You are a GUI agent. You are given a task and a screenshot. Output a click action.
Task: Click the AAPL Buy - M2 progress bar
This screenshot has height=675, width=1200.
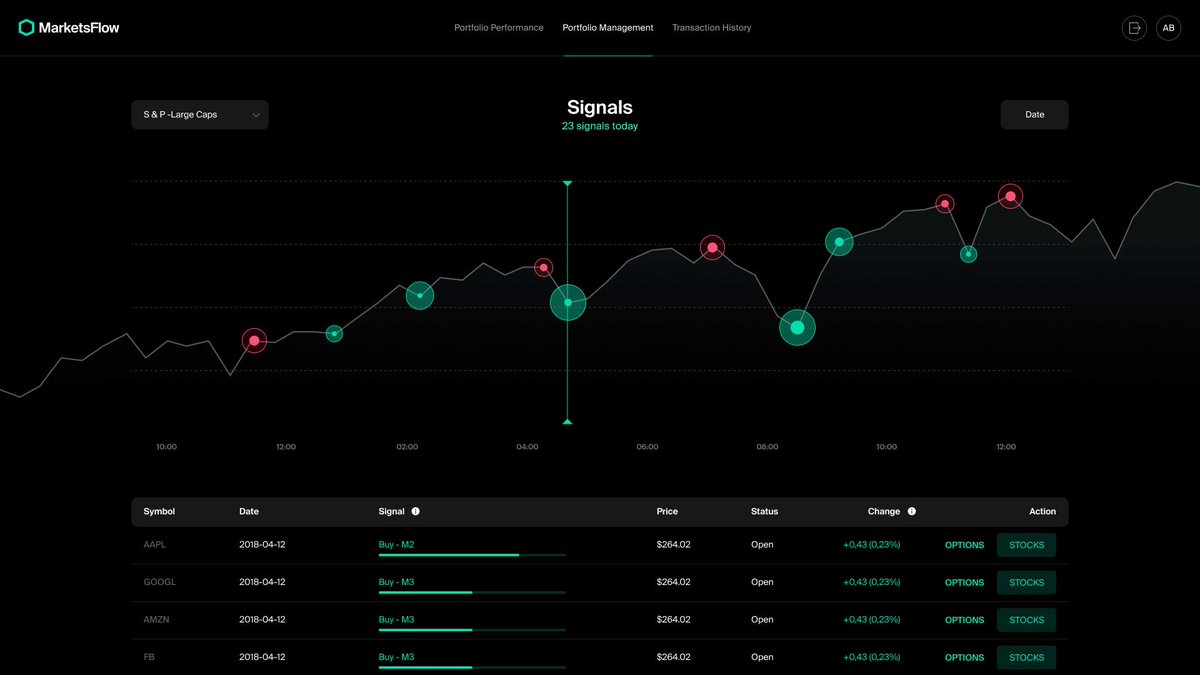472,554
